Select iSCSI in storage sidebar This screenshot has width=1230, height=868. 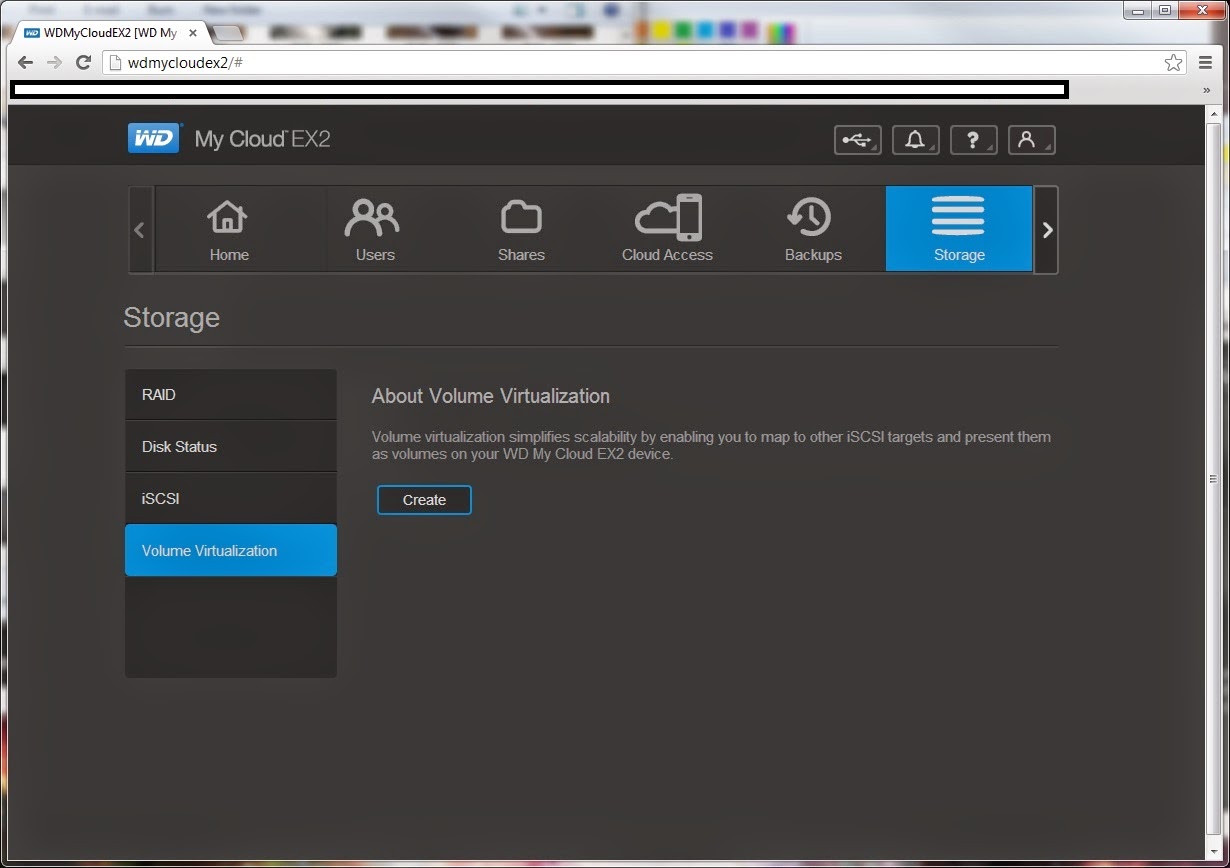click(231, 499)
